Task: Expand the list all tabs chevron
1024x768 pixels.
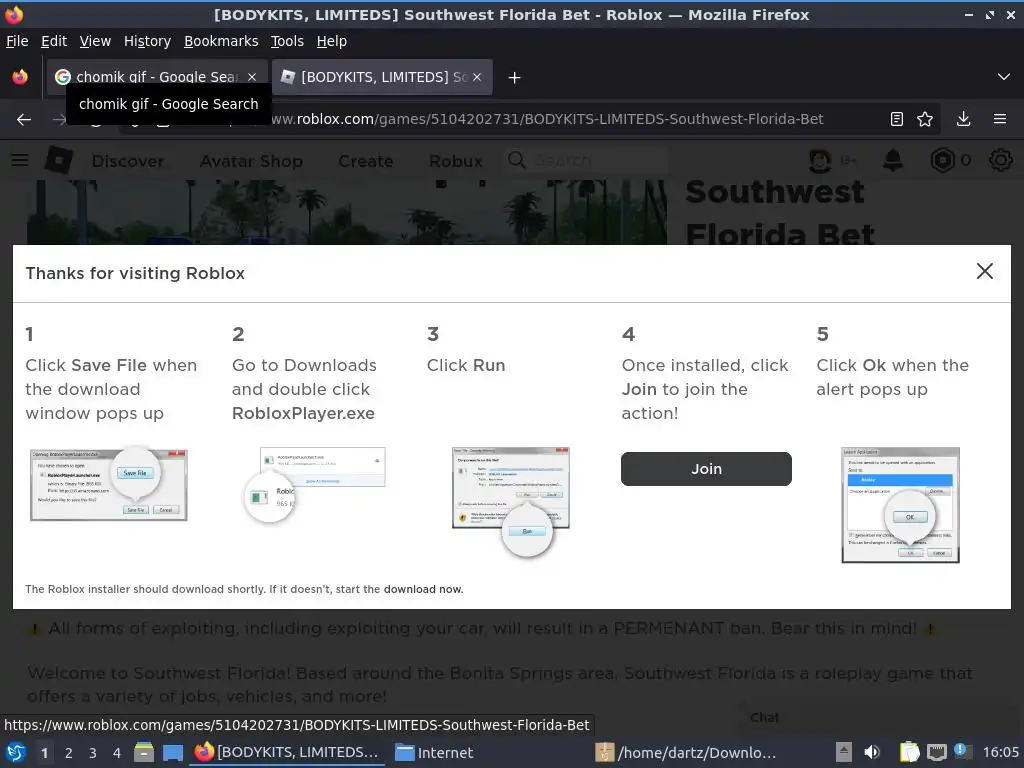Action: (1004, 77)
